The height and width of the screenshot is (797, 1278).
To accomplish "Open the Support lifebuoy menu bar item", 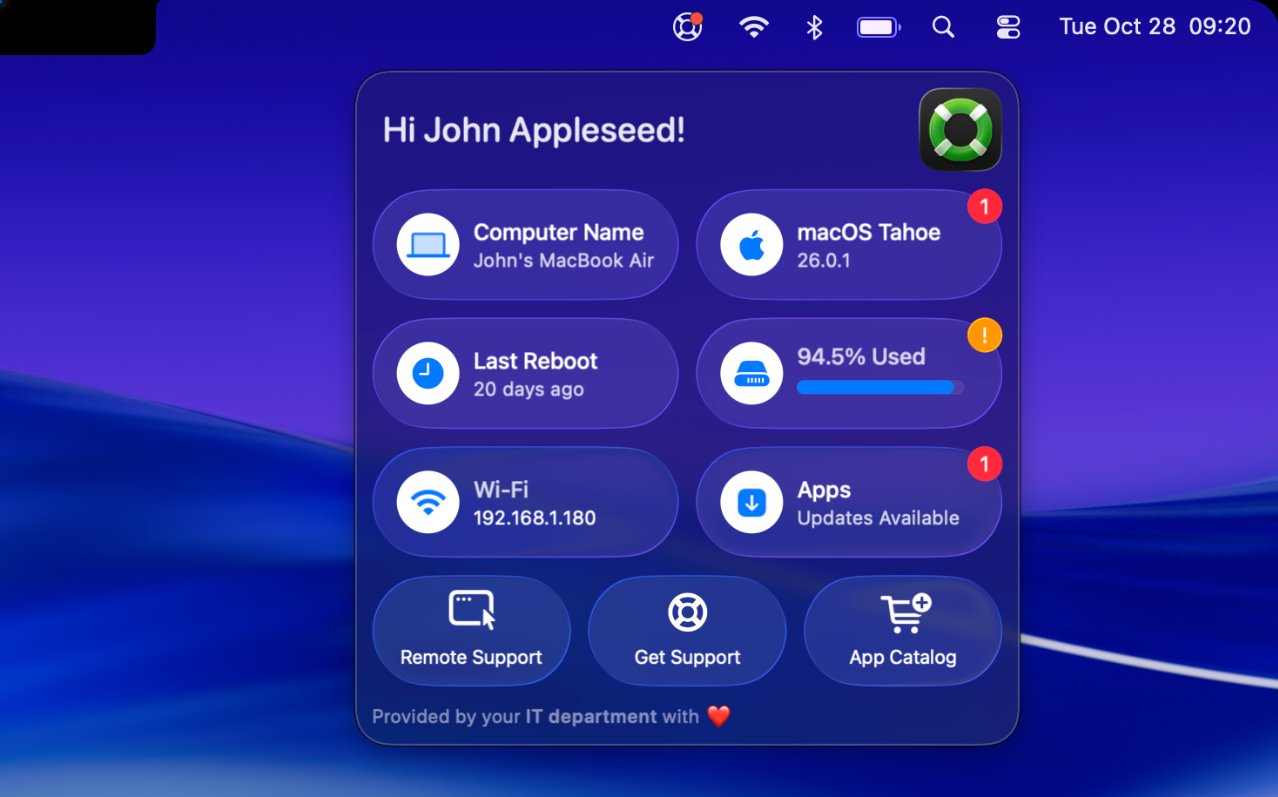I will coord(688,27).
